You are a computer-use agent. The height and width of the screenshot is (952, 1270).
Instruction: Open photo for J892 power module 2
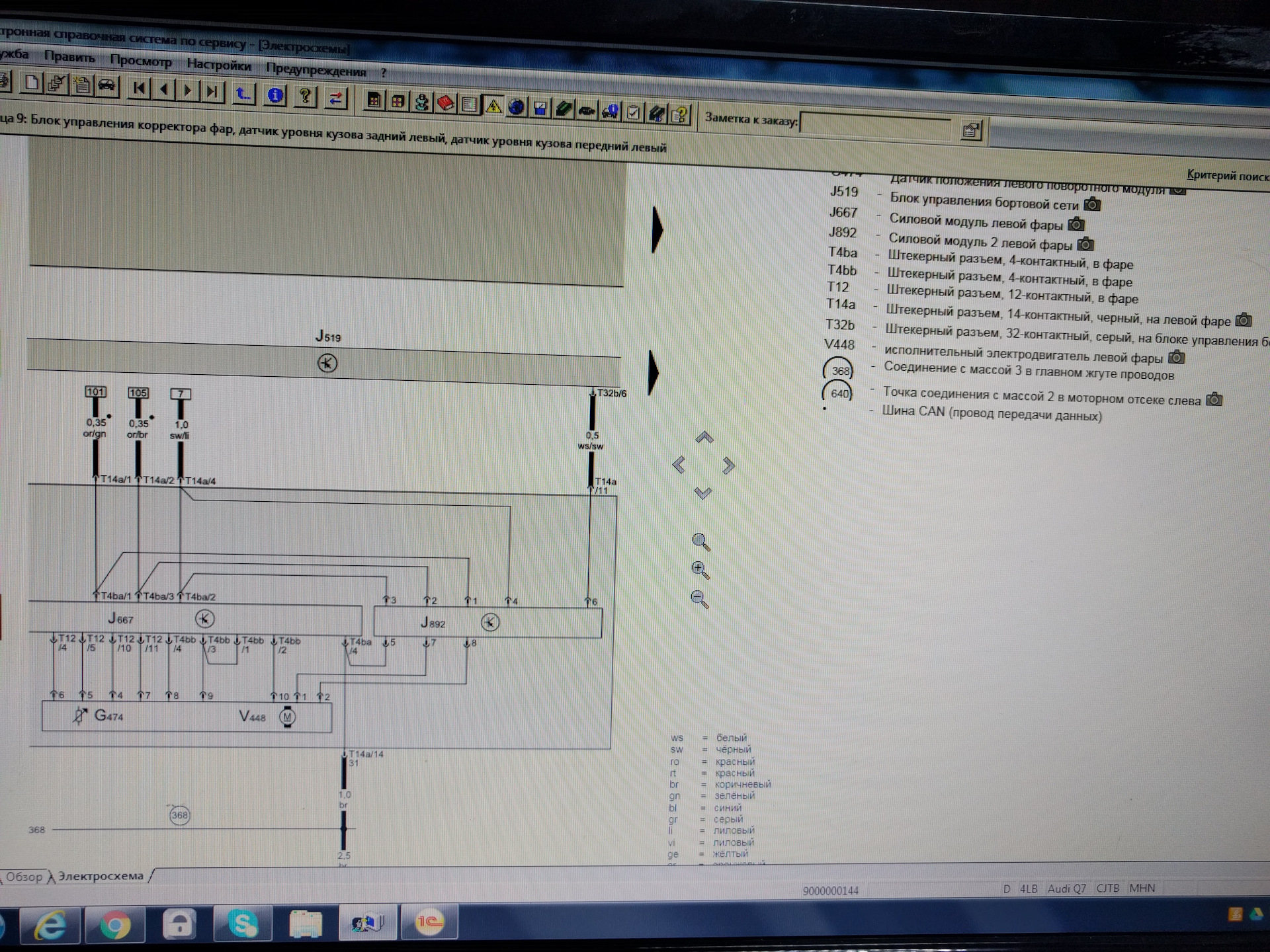1085,244
